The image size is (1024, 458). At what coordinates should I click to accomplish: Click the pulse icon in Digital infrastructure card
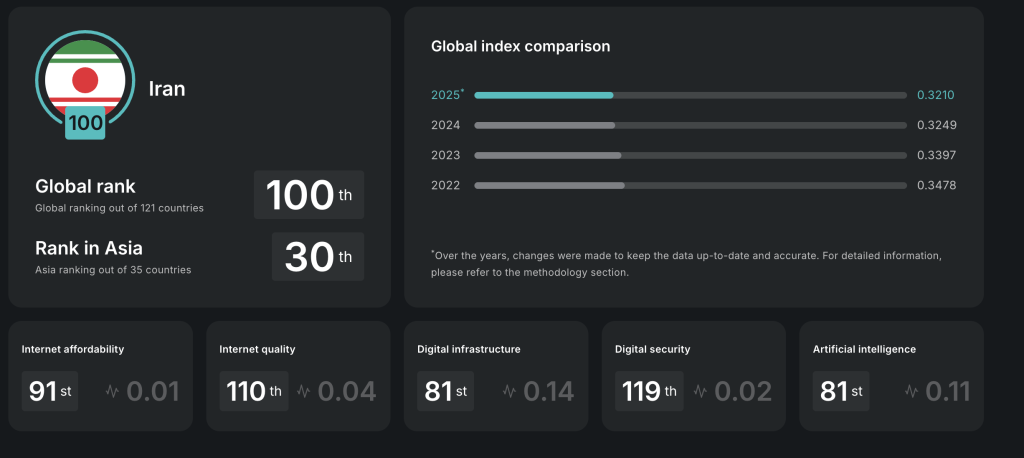click(510, 391)
